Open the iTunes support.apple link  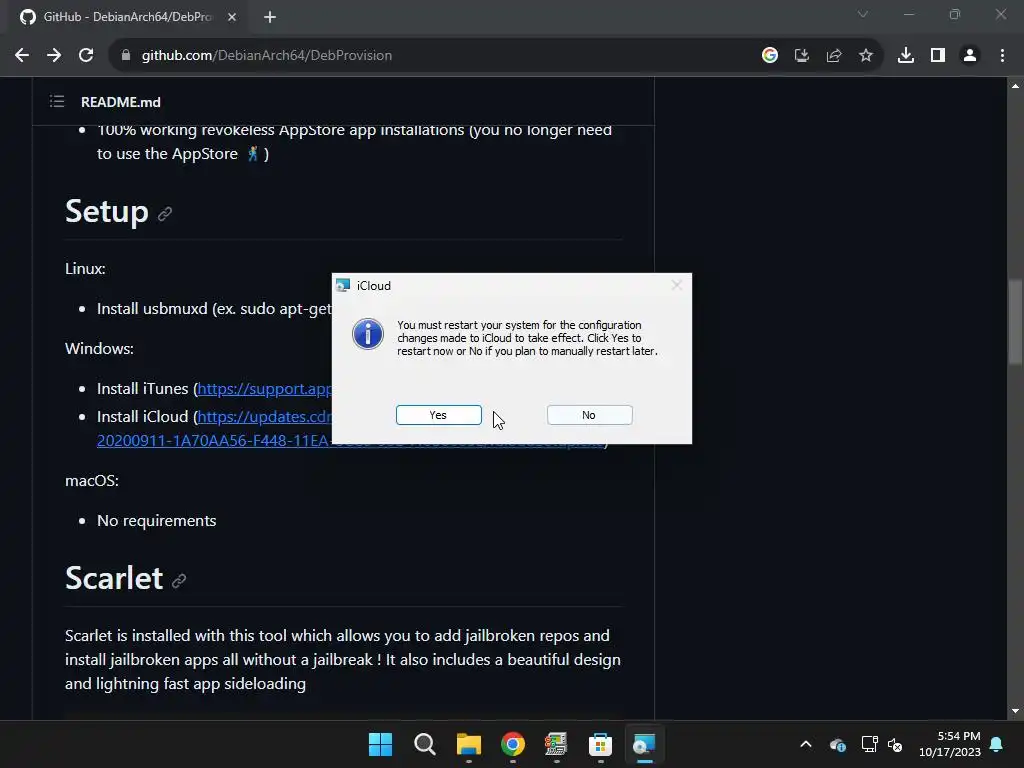[x=264, y=389]
